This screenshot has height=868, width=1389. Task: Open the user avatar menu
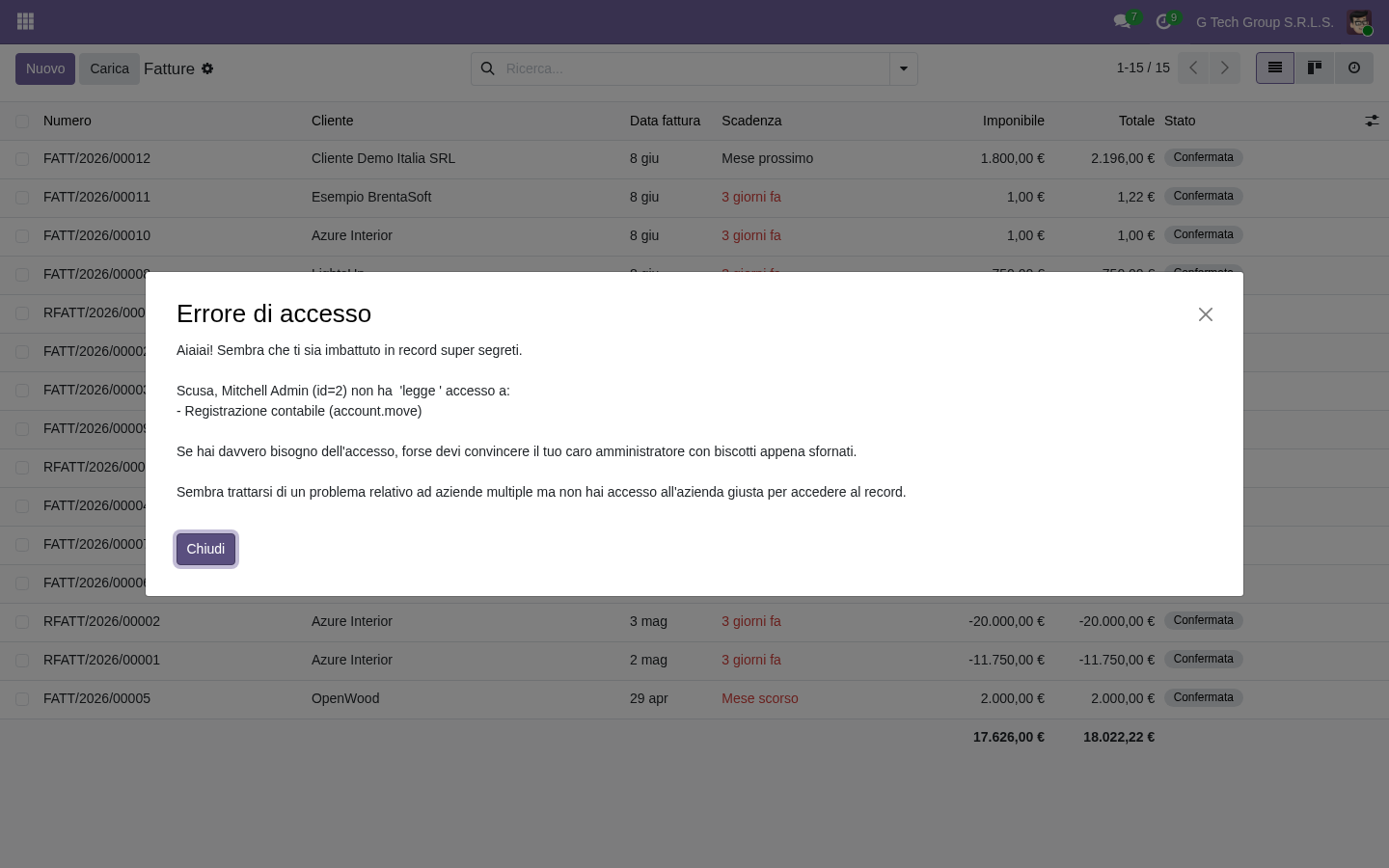pos(1359,21)
